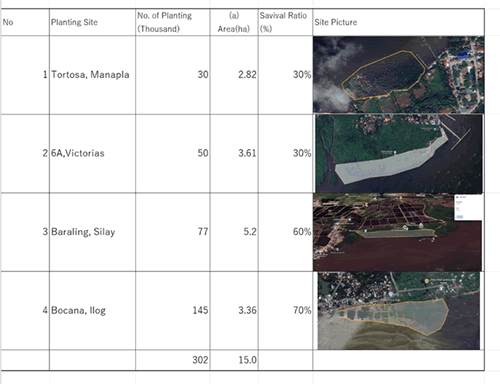The width and height of the screenshot is (500, 384).
Task: Select the total area cell 15.0
Action: pyautogui.click(x=234, y=360)
